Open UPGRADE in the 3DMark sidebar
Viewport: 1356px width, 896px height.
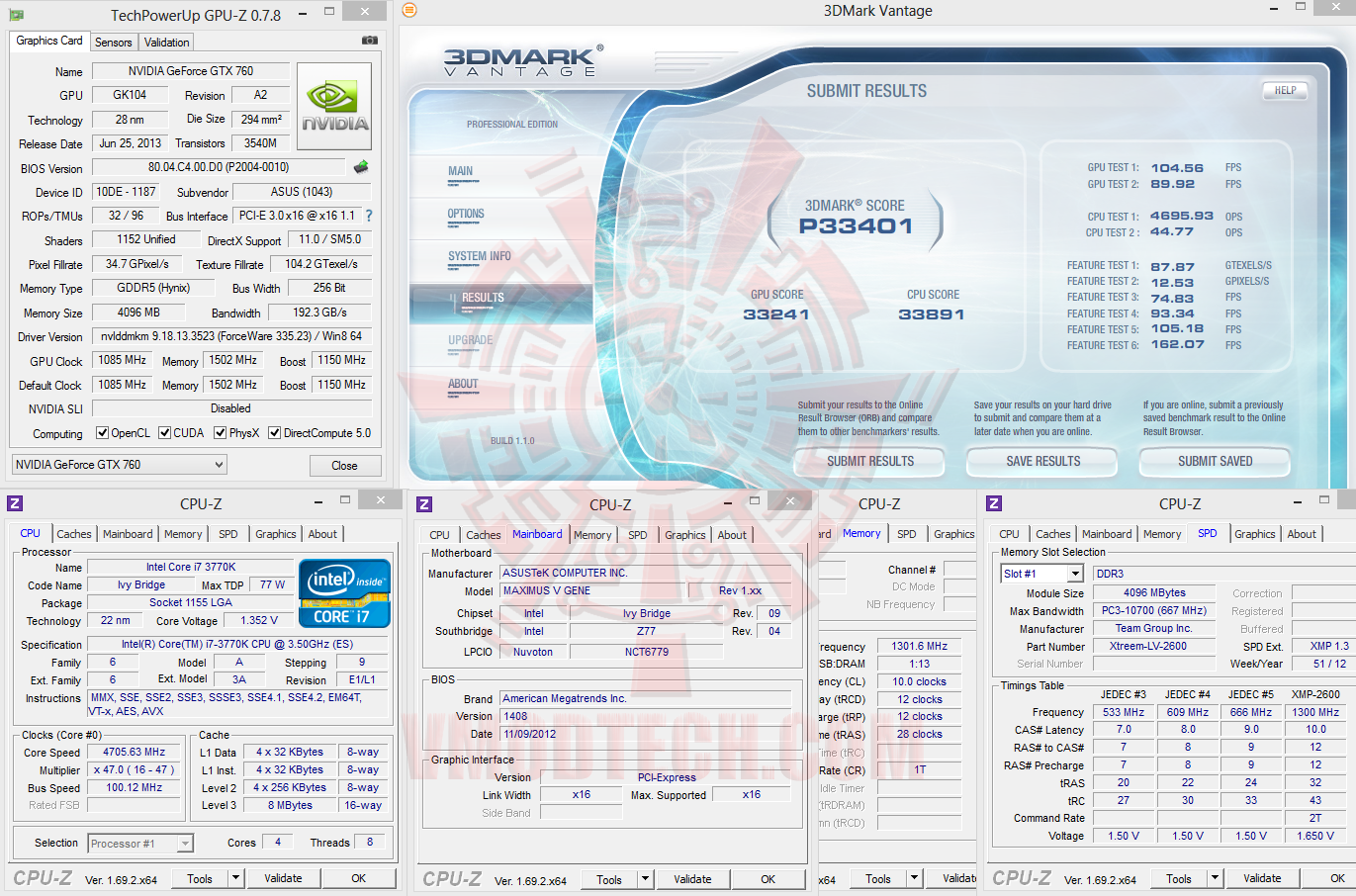470,340
